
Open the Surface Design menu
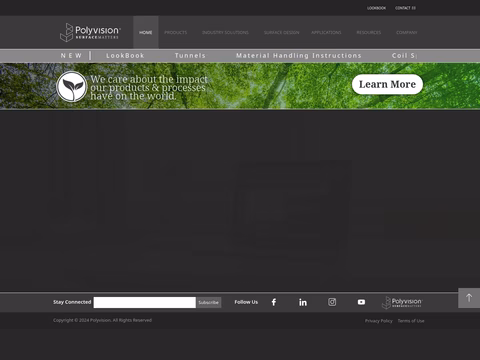[x=282, y=32]
